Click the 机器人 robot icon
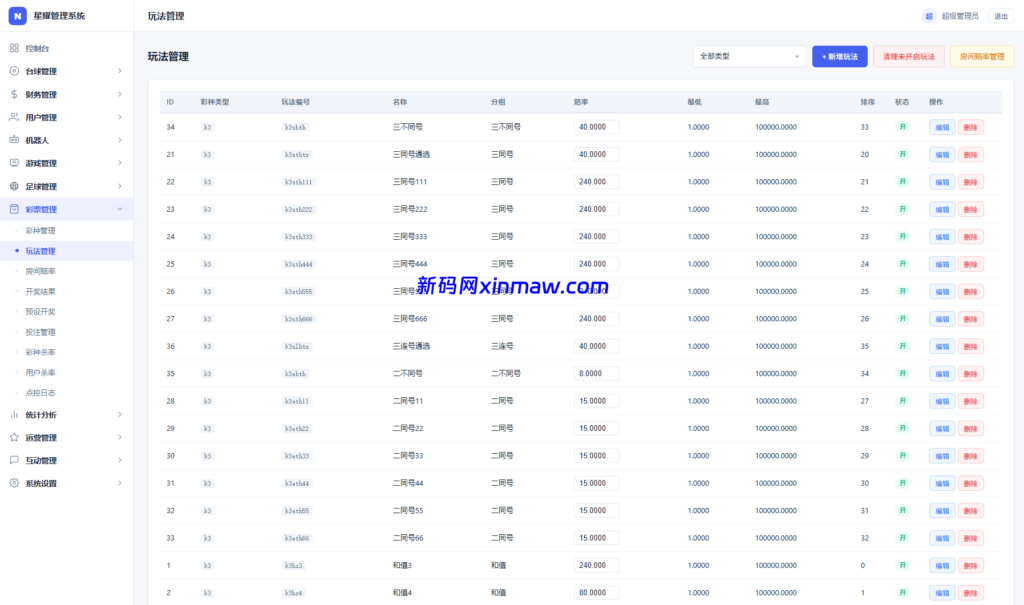 click(14, 140)
